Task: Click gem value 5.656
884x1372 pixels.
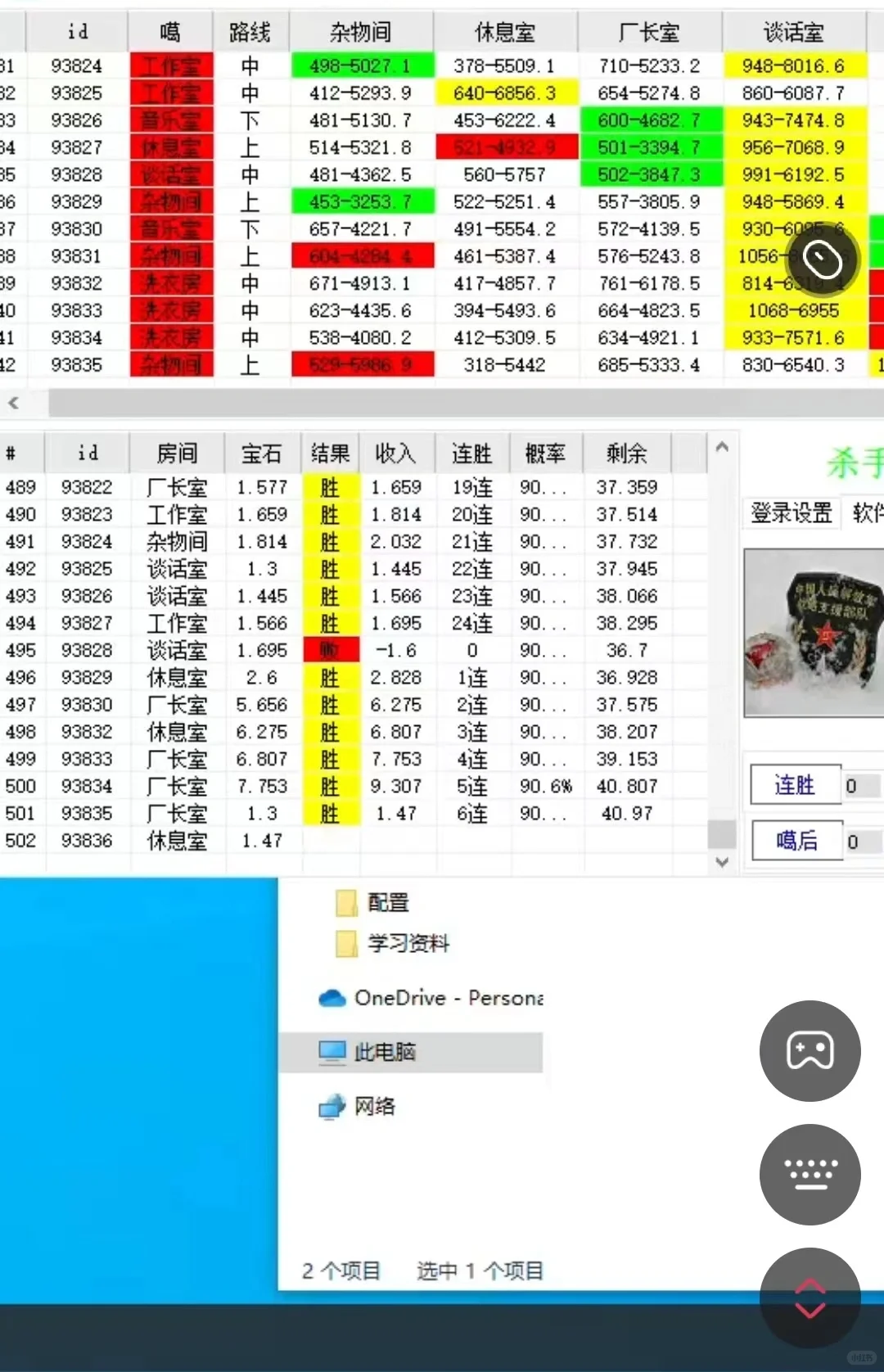Action: [x=262, y=704]
